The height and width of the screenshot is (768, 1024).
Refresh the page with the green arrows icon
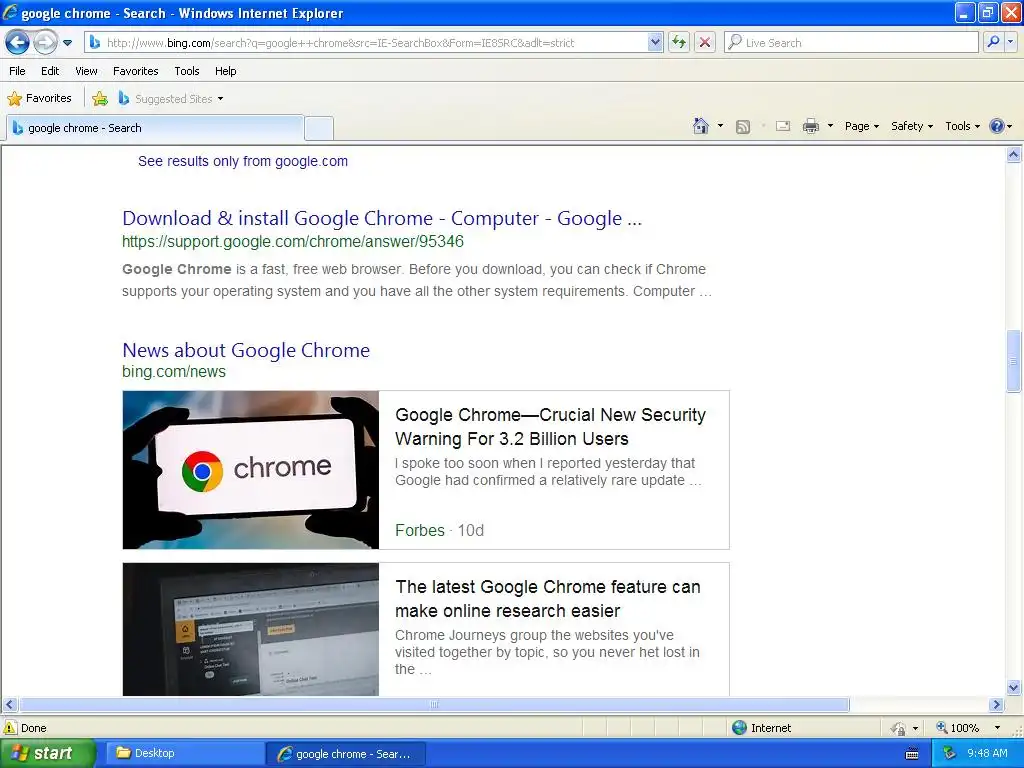pyautogui.click(x=679, y=43)
